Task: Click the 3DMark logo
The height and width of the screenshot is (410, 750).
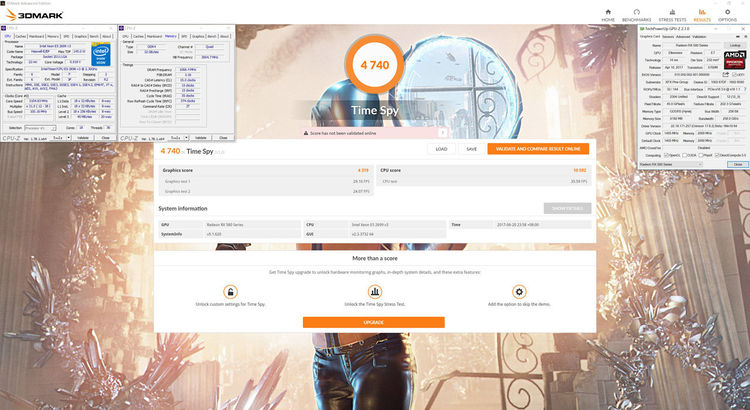Action: (x=34, y=15)
